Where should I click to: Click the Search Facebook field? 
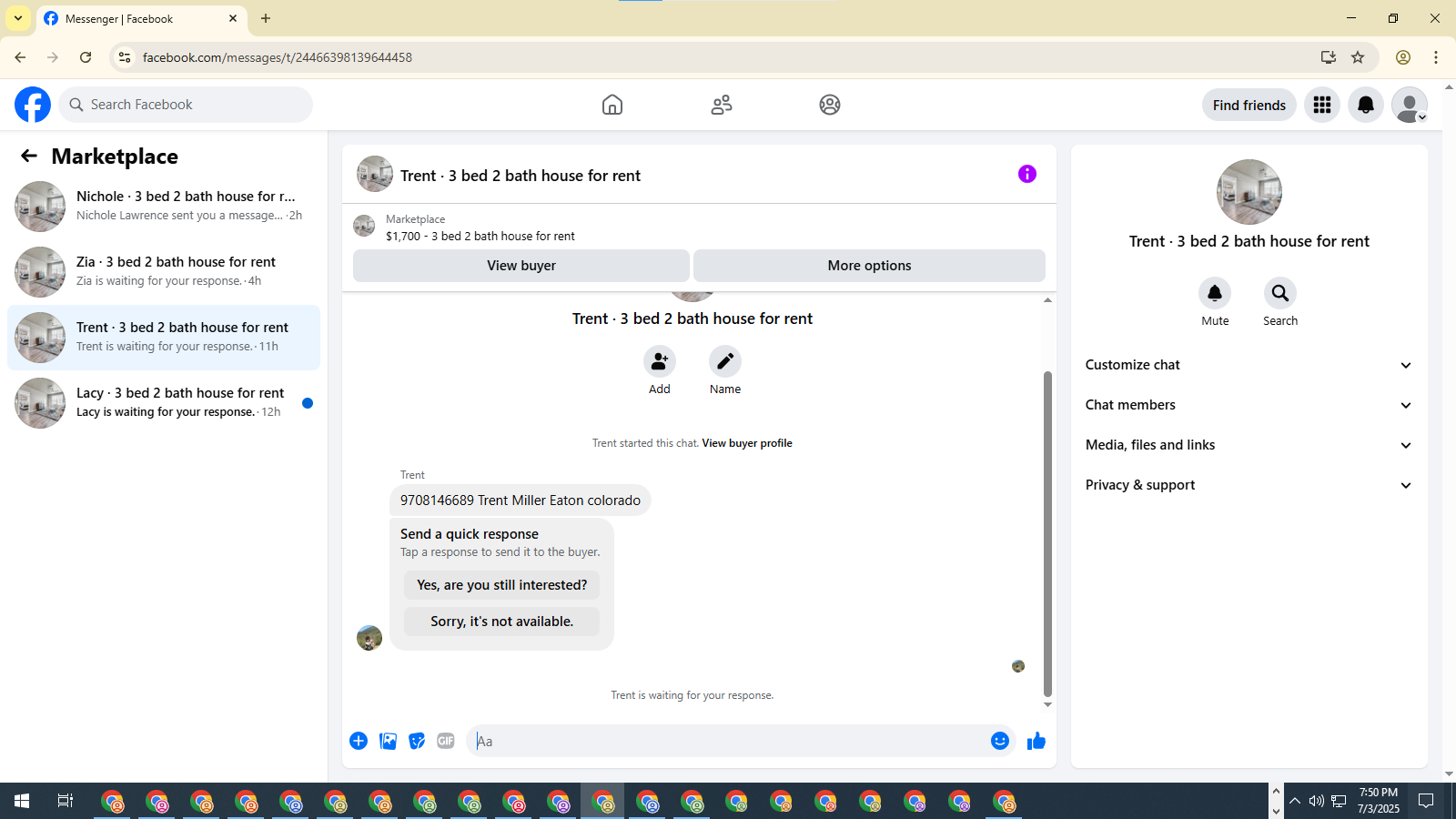click(187, 105)
